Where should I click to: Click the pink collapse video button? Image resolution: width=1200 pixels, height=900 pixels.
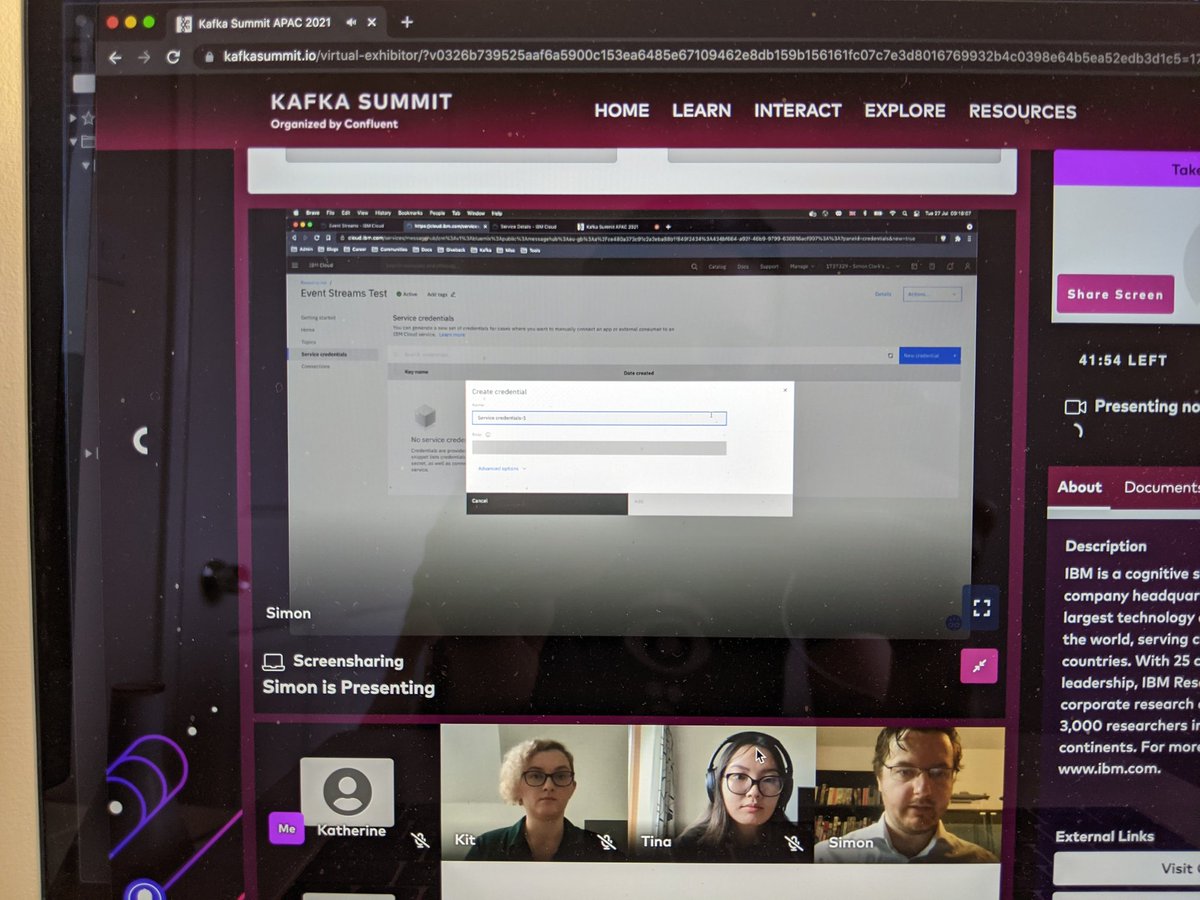click(978, 666)
